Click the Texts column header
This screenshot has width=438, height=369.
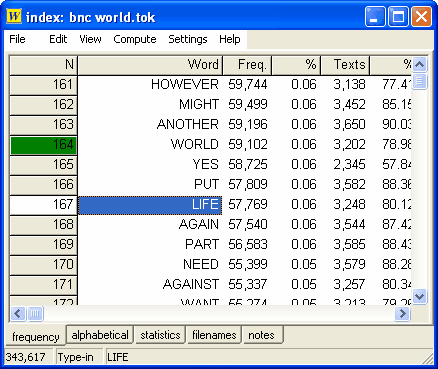345,65
